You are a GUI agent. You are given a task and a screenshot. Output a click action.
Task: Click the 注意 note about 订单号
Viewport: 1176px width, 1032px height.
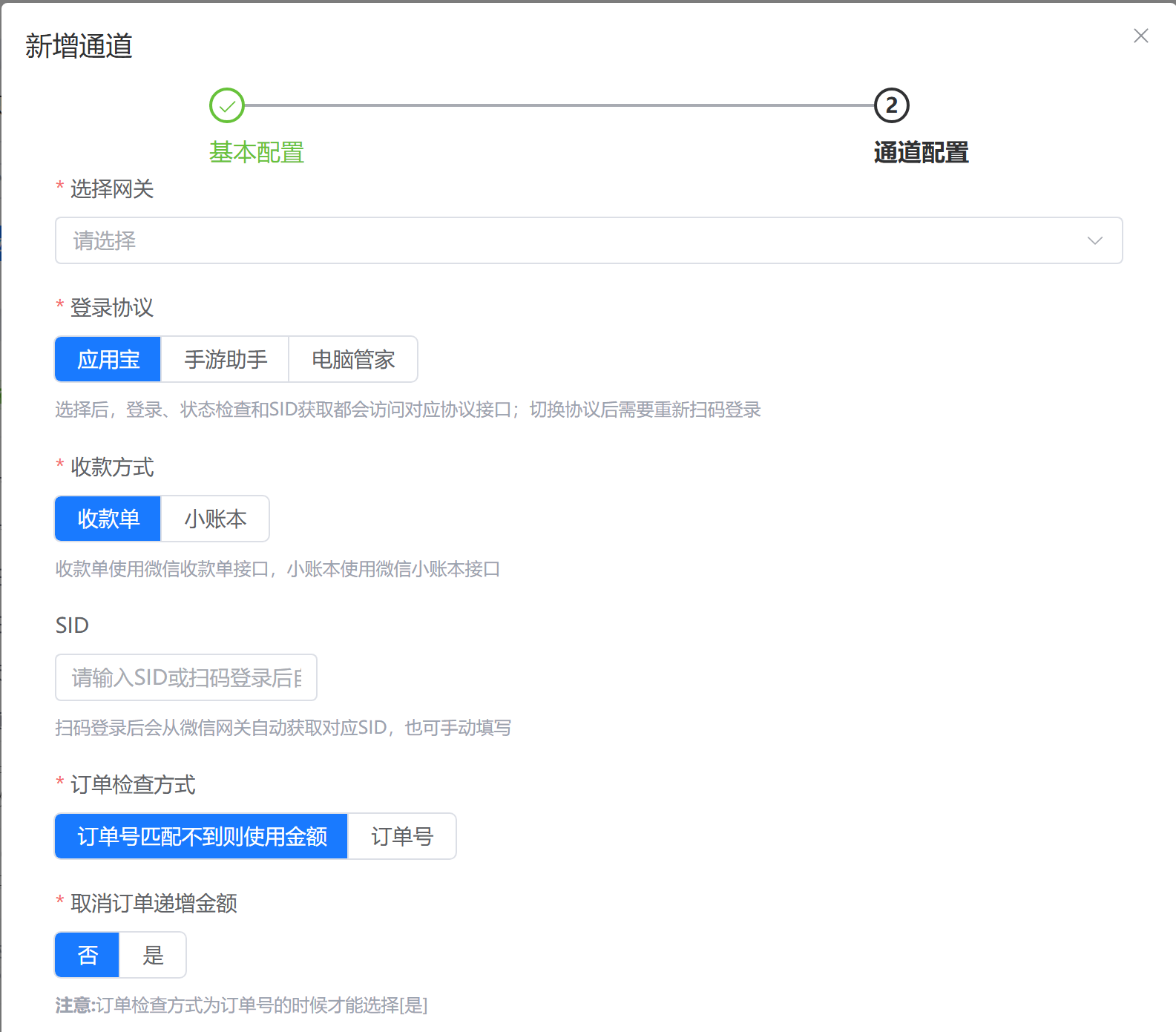coord(242,1005)
